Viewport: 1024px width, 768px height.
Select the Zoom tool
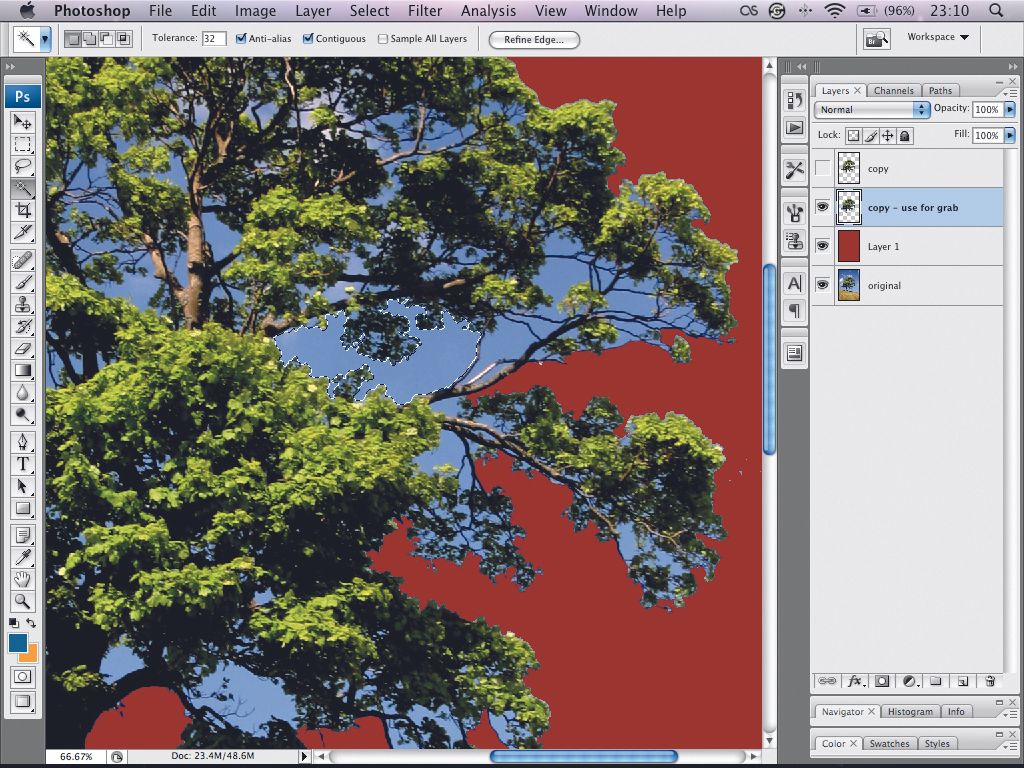tap(22, 601)
